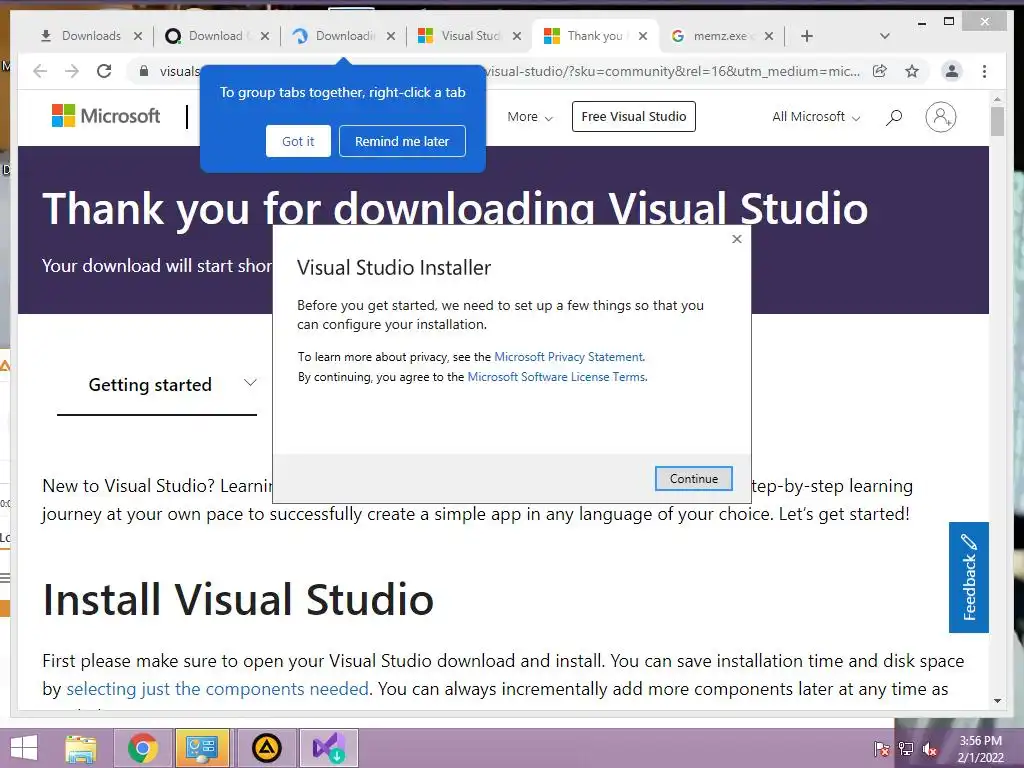Close the Visual Studio Installer dialog

pyautogui.click(x=737, y=239)
